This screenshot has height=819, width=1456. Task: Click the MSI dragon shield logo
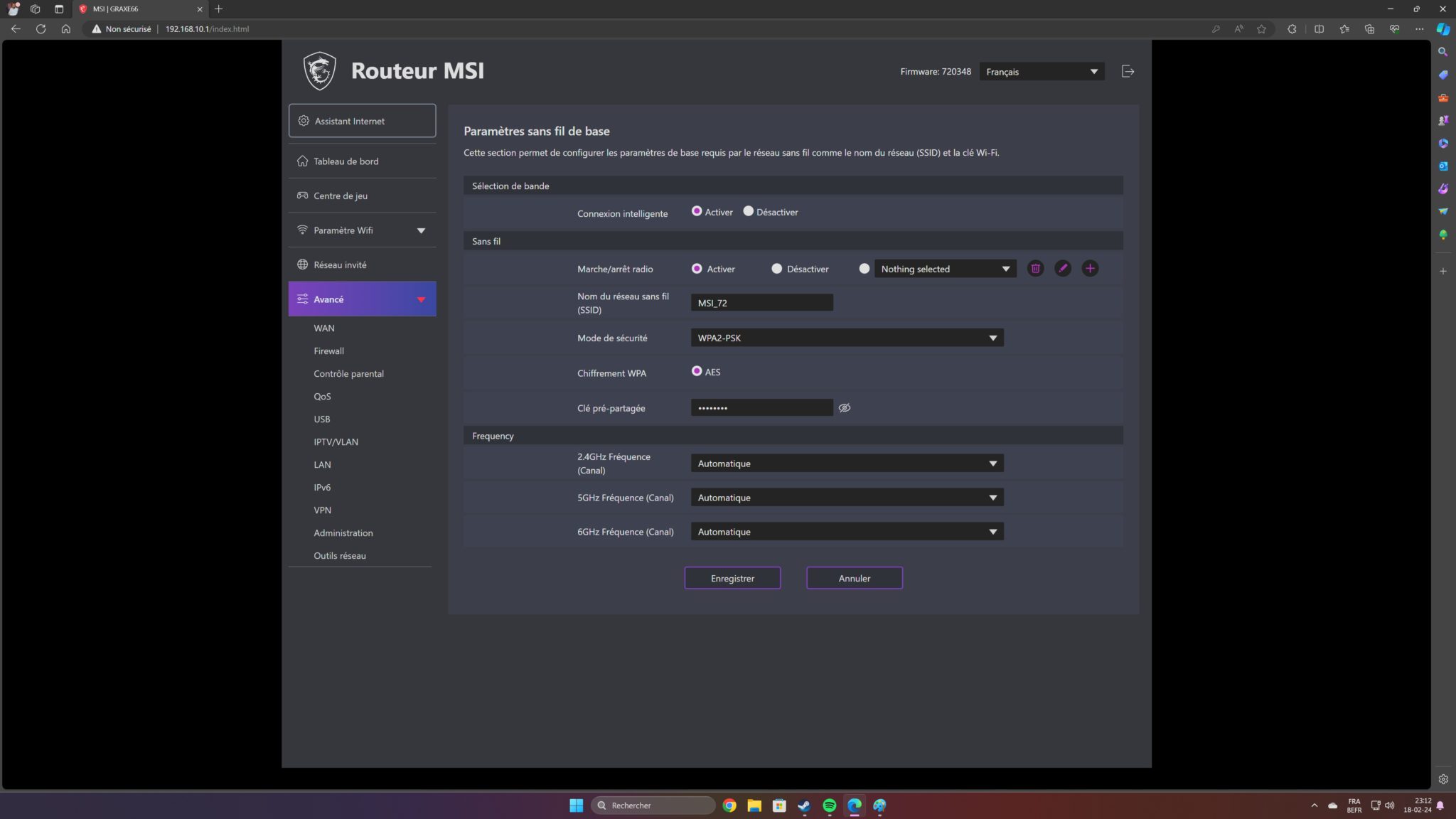[319, 70]
